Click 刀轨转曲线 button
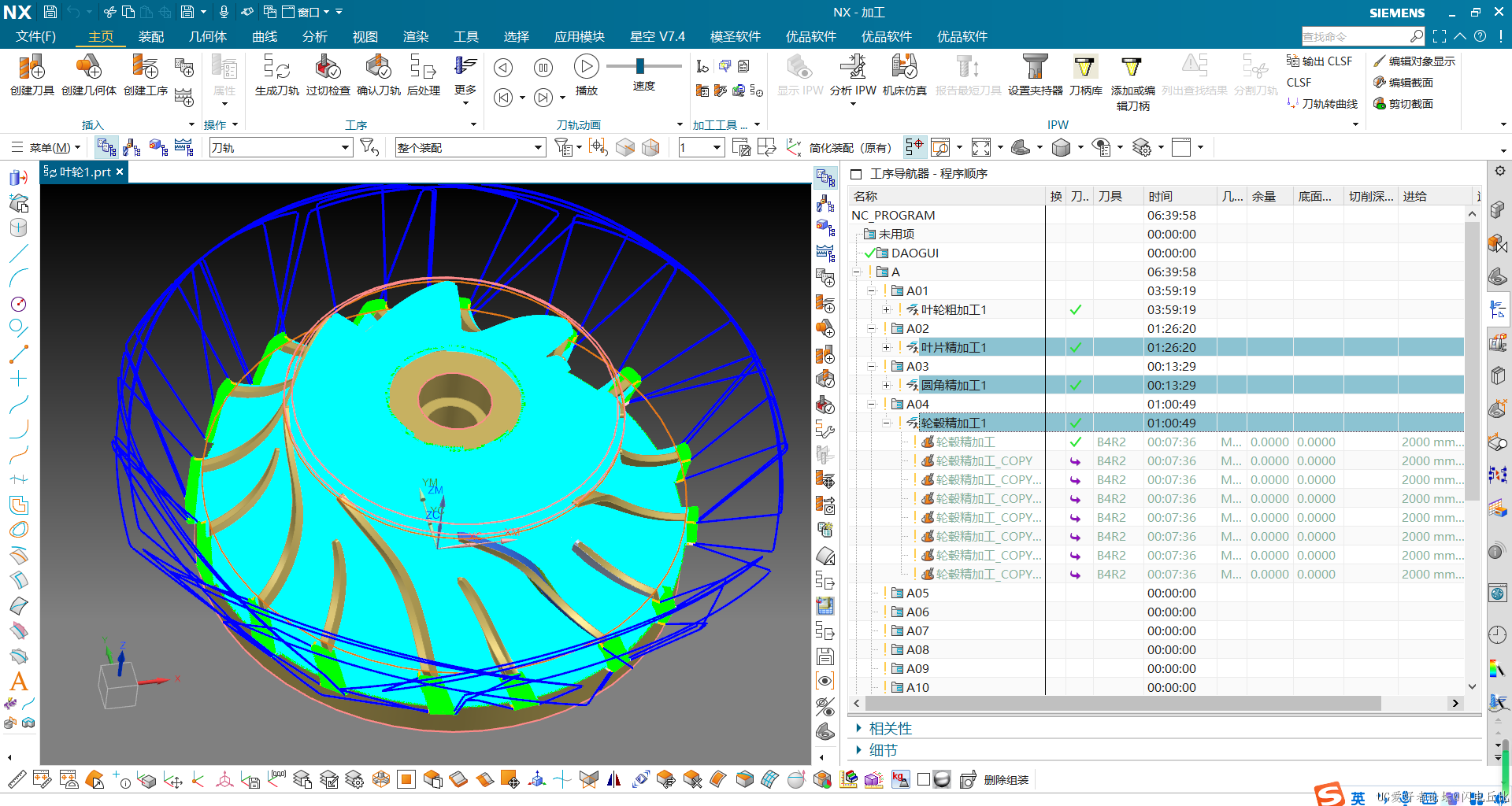The width and height of the screenshot is (1512, 806). 1322,103
